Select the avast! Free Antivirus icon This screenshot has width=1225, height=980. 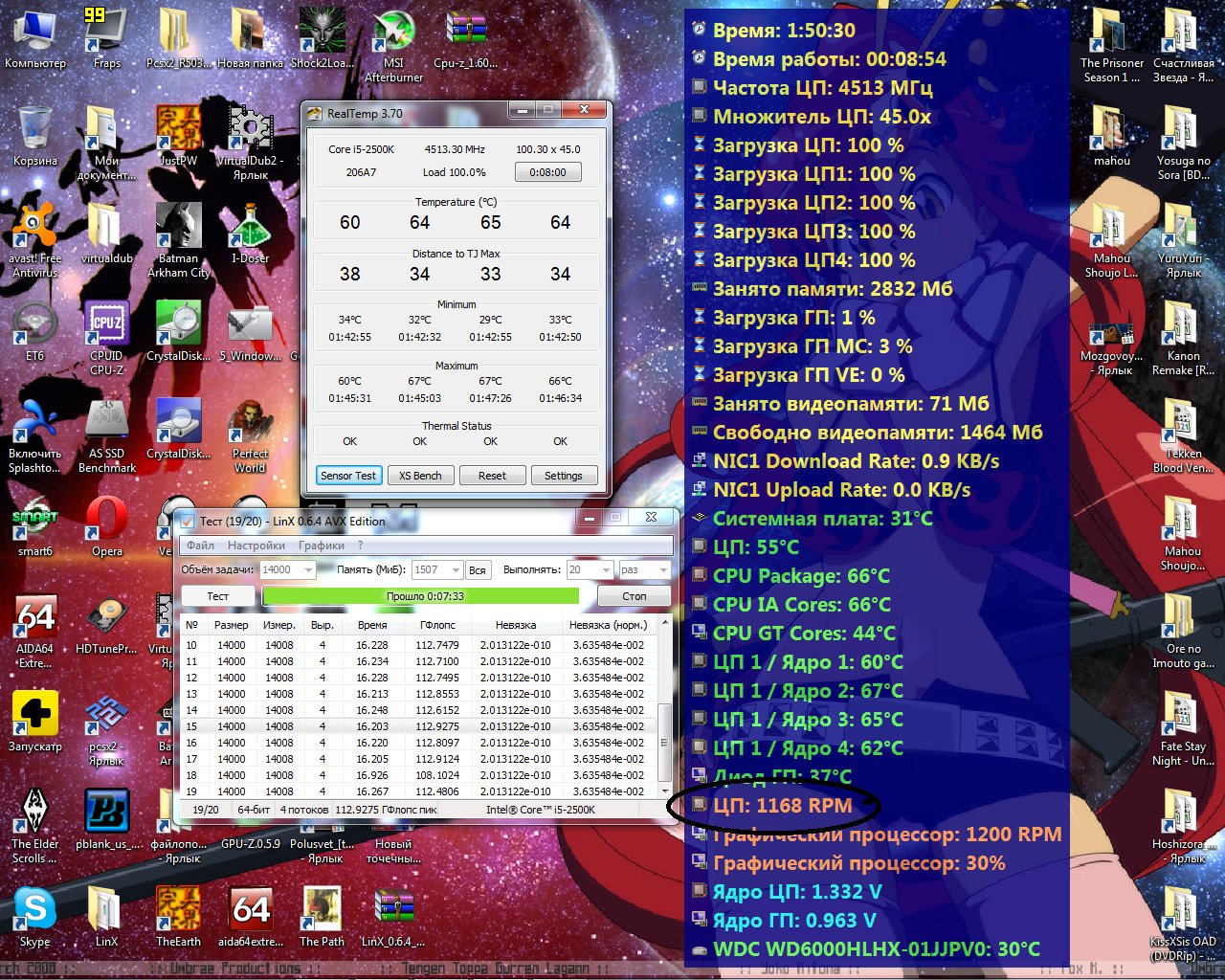(x=35, y=240)
